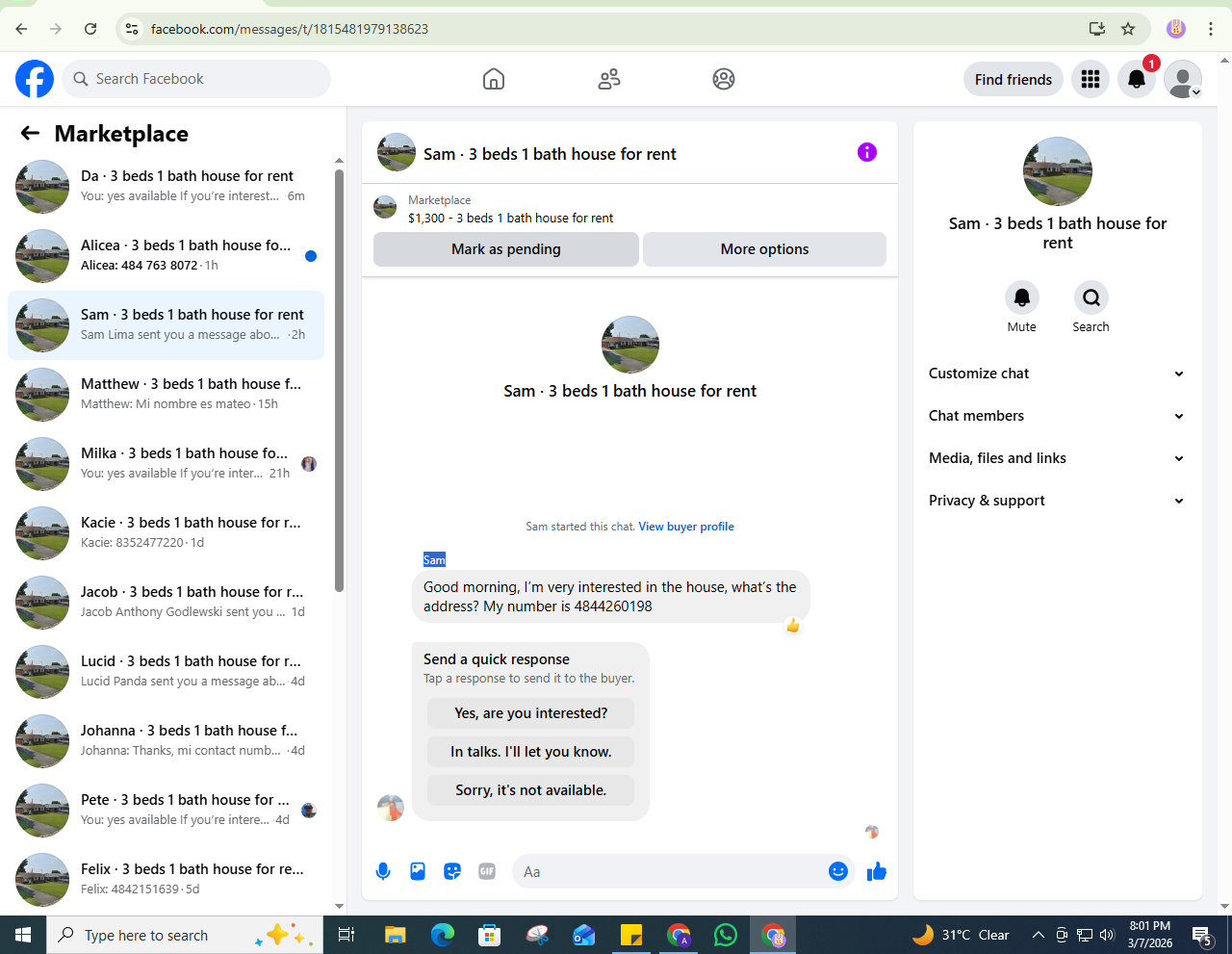
Task: Open the site information icon by URL
Action: click(x=133, y=29)
